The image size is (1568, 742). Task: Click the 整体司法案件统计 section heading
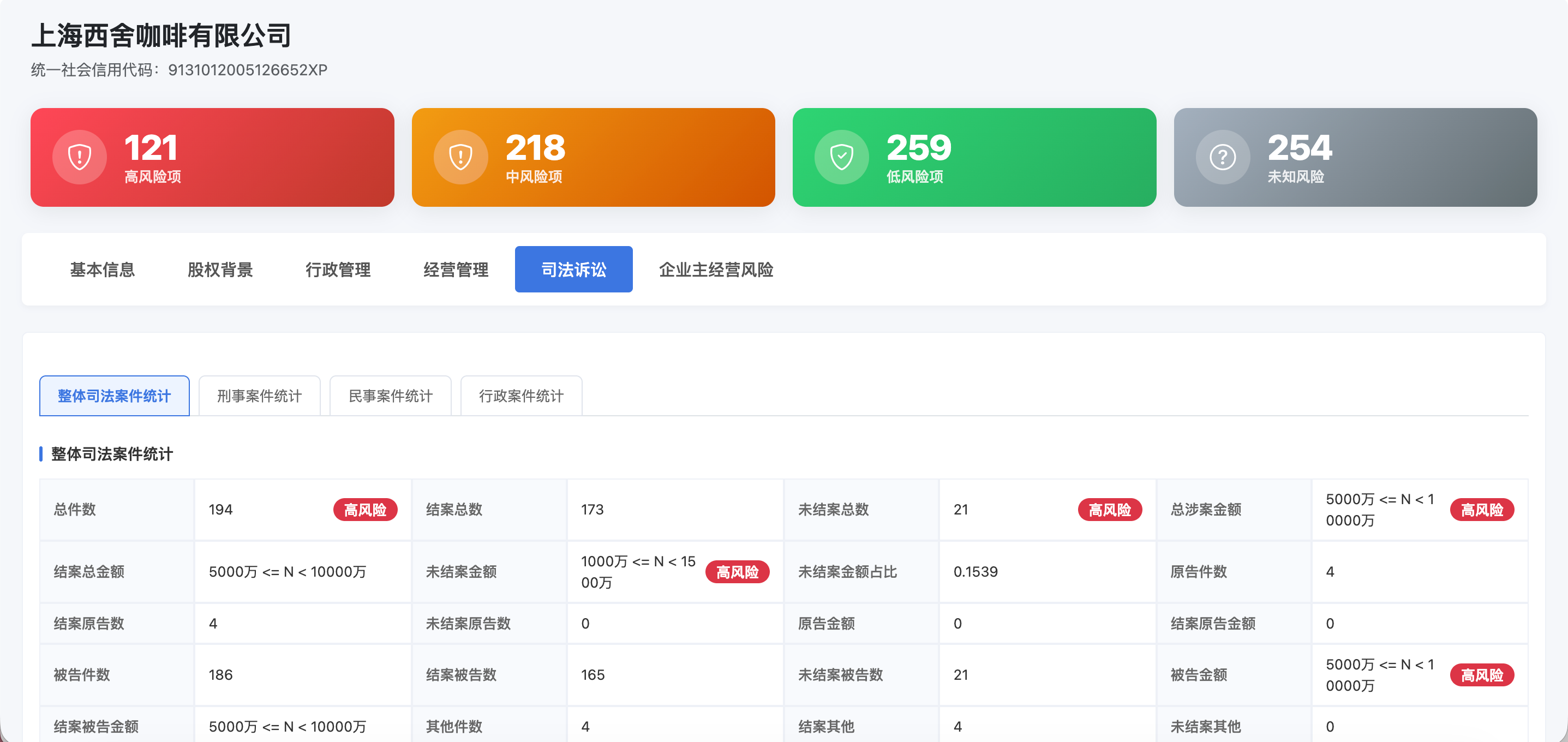click(x=112, y=454)
